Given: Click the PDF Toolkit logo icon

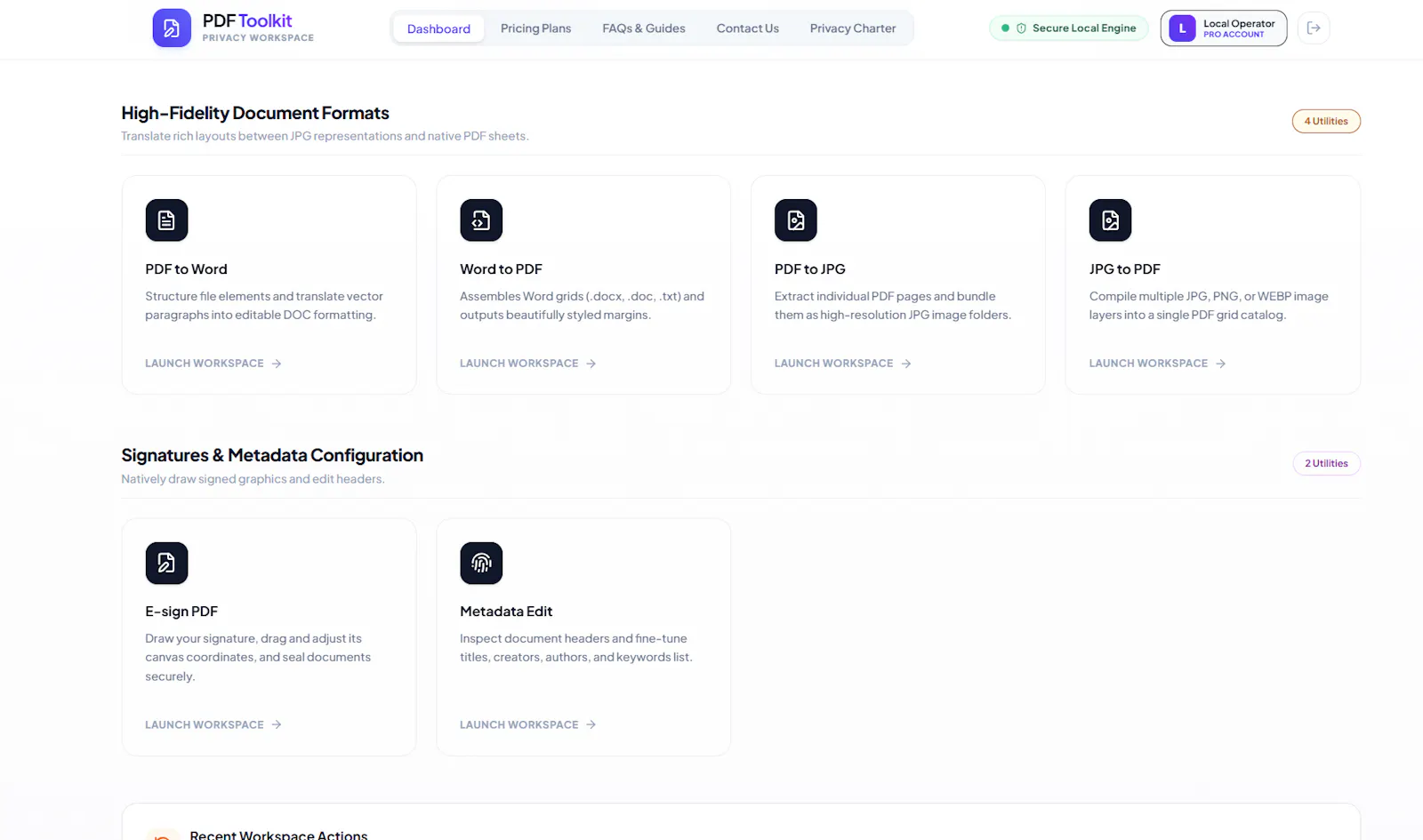Looking at the screenshot, I should pyautogui.click(x=172, y=28).
